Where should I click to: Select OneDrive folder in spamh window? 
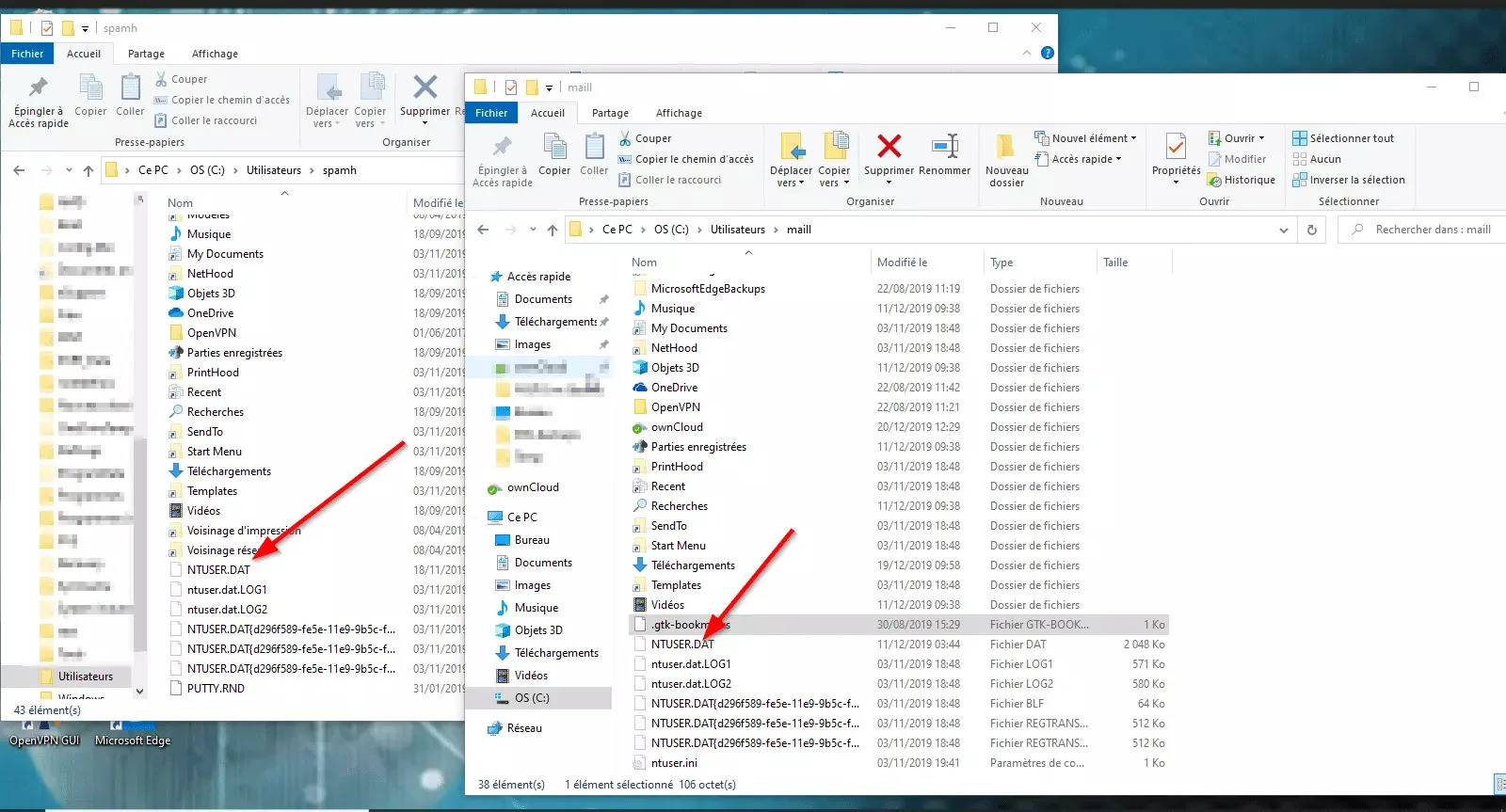(210, 313)
